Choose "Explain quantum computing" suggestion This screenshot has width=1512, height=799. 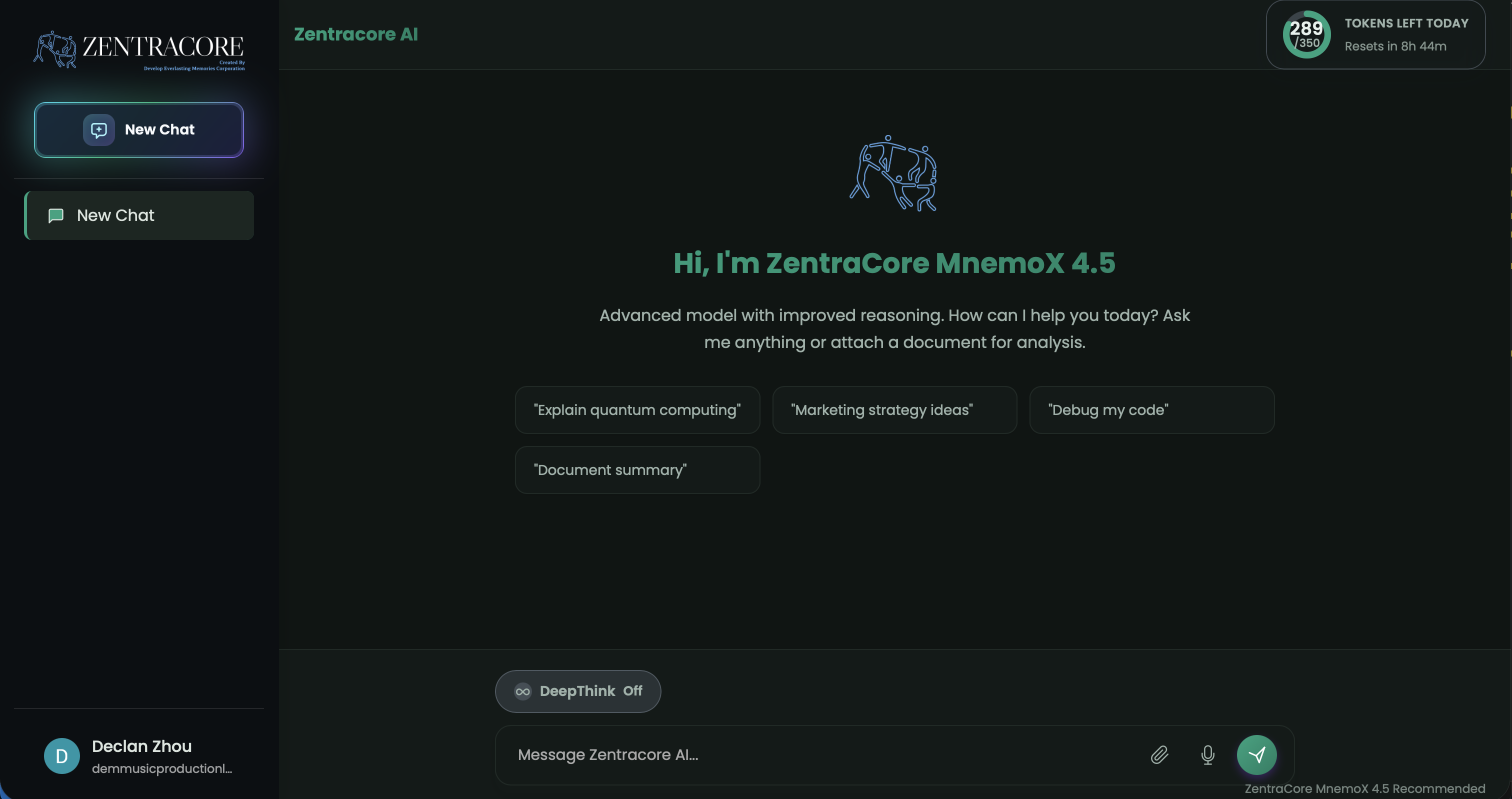click(x=637, y=410)
